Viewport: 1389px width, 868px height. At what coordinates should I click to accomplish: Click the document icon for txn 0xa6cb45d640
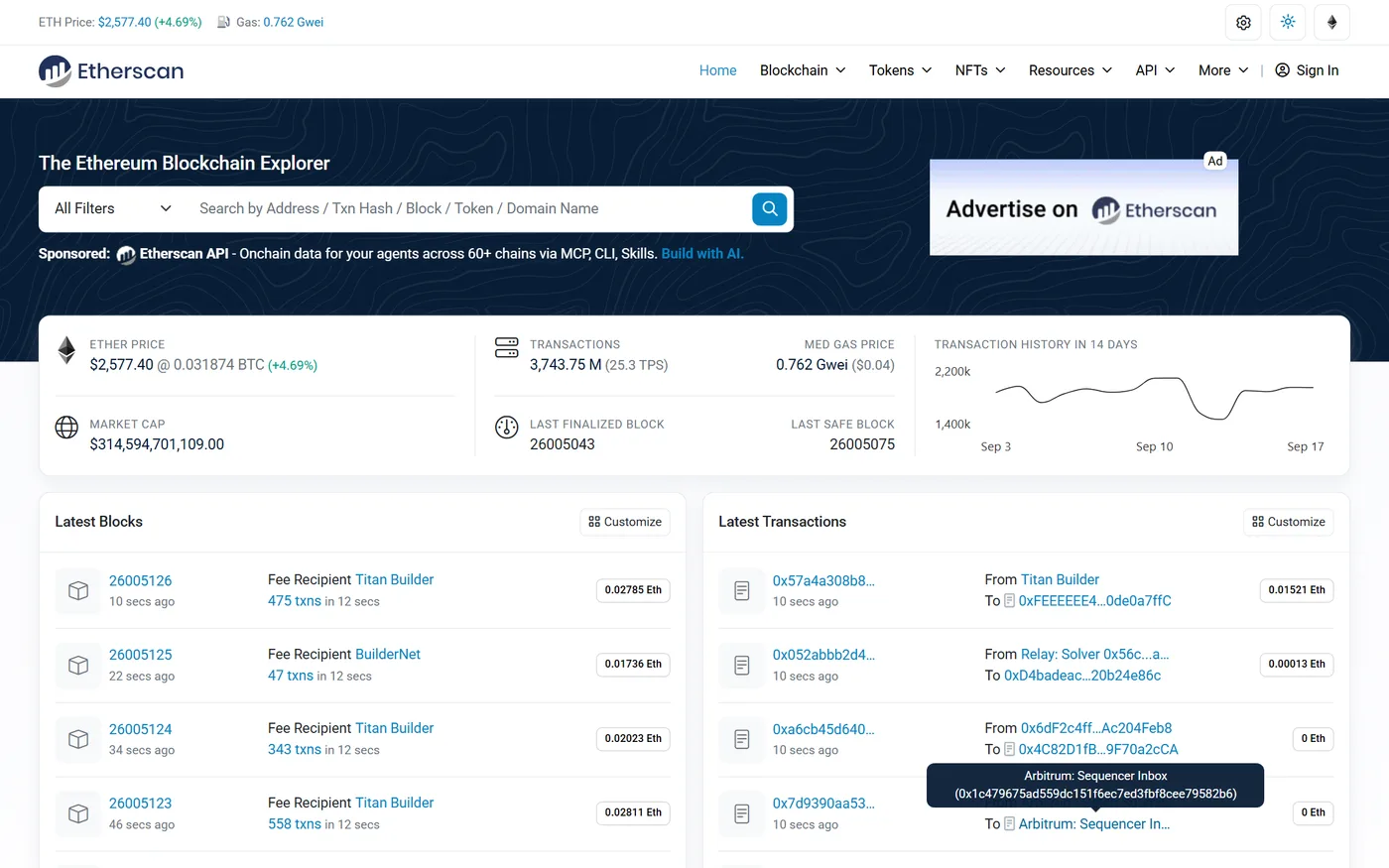coord(741,739)
